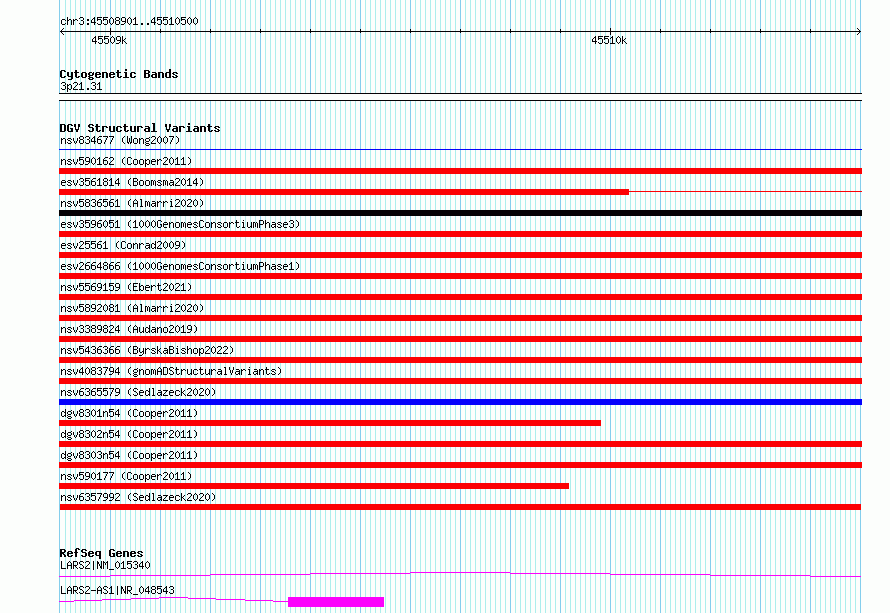This screenshot has width=890, height=613.
Task: Click the magenta LARS2 intron line
Action: pyautogui.click(x=460, y=574)
